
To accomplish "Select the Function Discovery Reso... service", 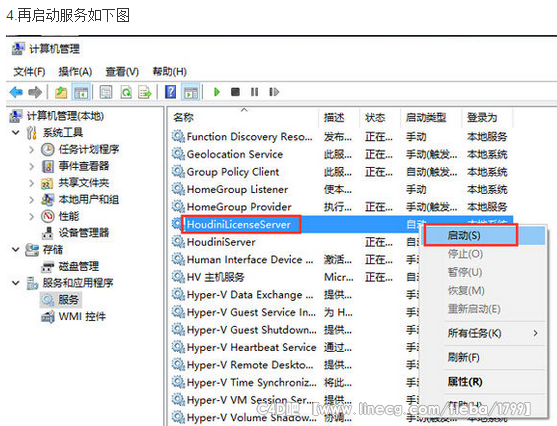I will click(x=249, y=137).
